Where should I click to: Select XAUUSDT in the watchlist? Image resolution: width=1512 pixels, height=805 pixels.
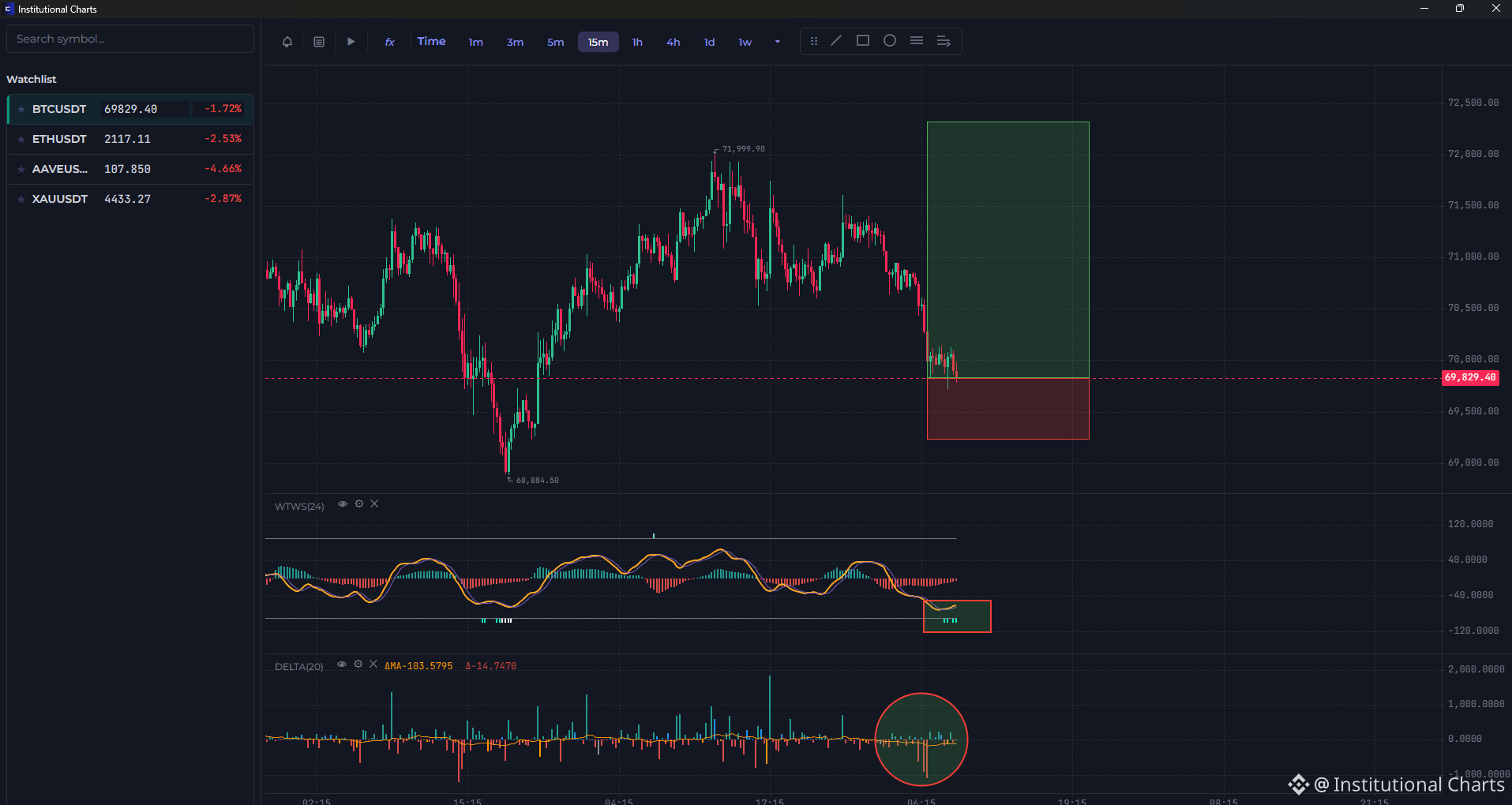(x=130, y=199)
